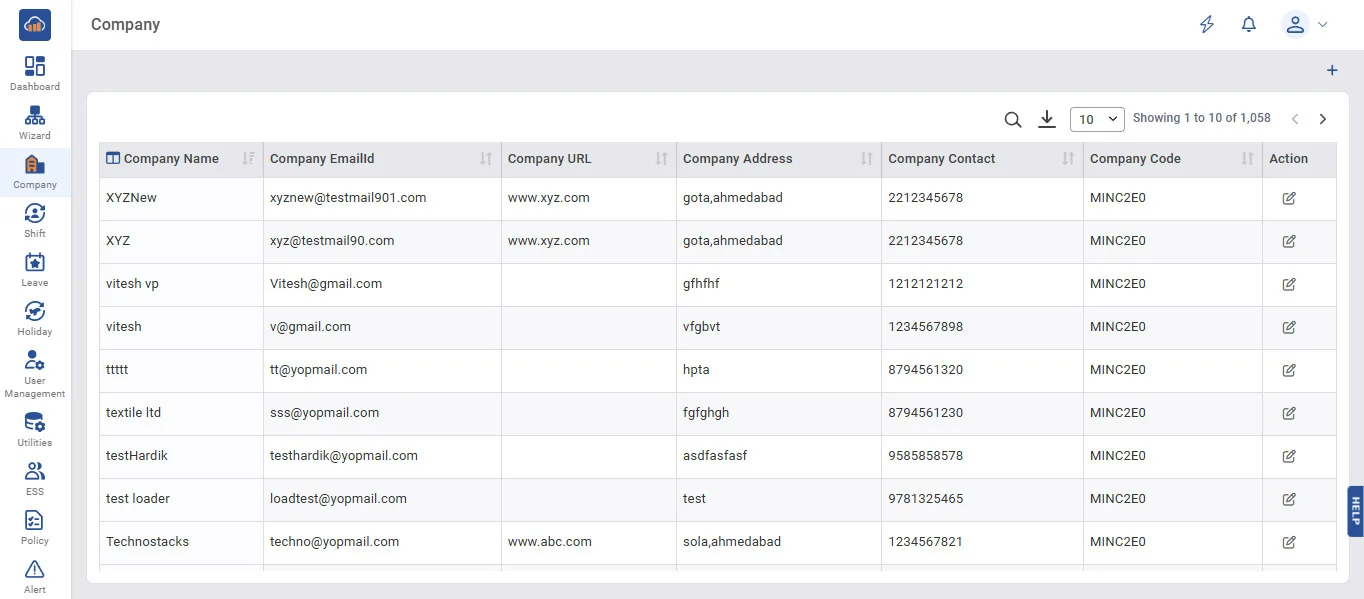Toggle sort order on Company Name column
The width and height of the screenshot is (1364, 599).
249,159
